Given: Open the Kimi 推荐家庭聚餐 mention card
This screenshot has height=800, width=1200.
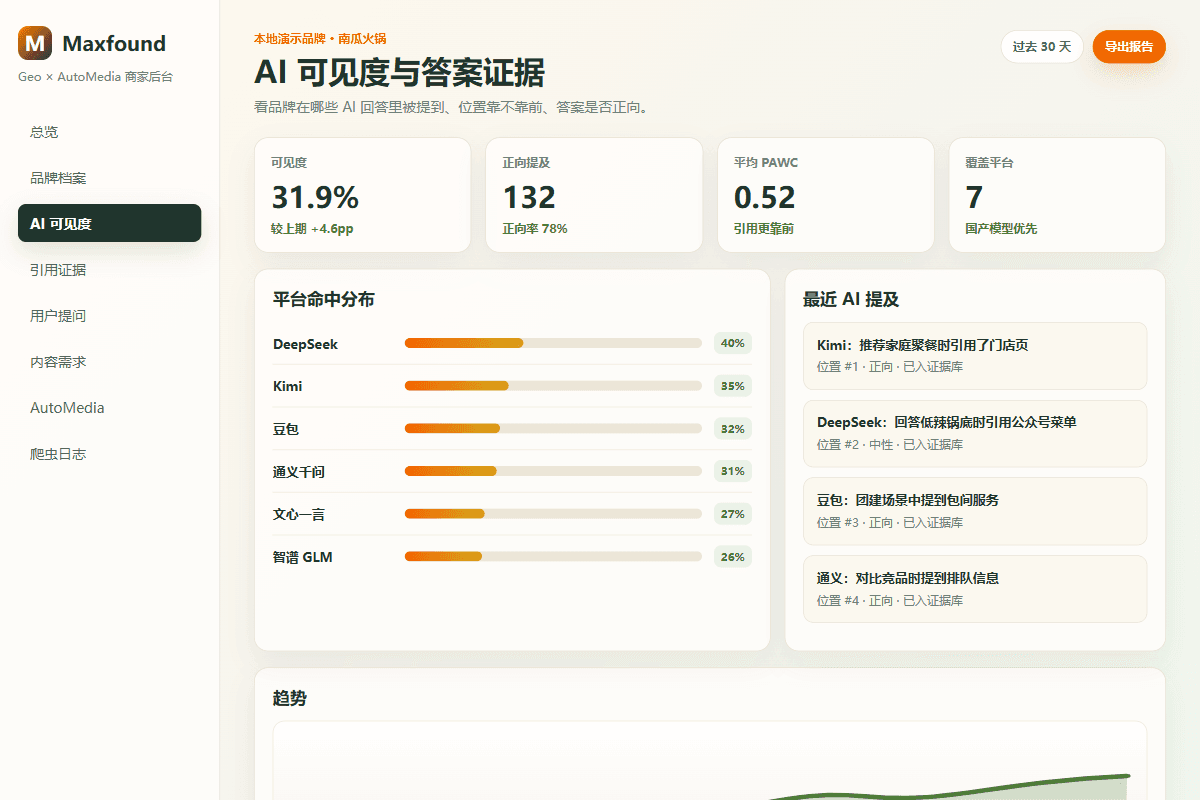Looking at the screenshot, I should pos(975,356).
